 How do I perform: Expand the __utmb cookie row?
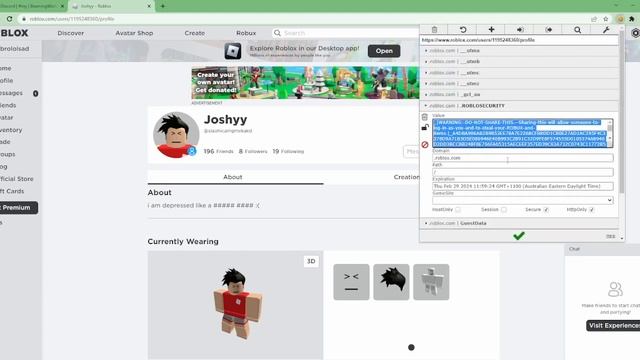(519, 62)
